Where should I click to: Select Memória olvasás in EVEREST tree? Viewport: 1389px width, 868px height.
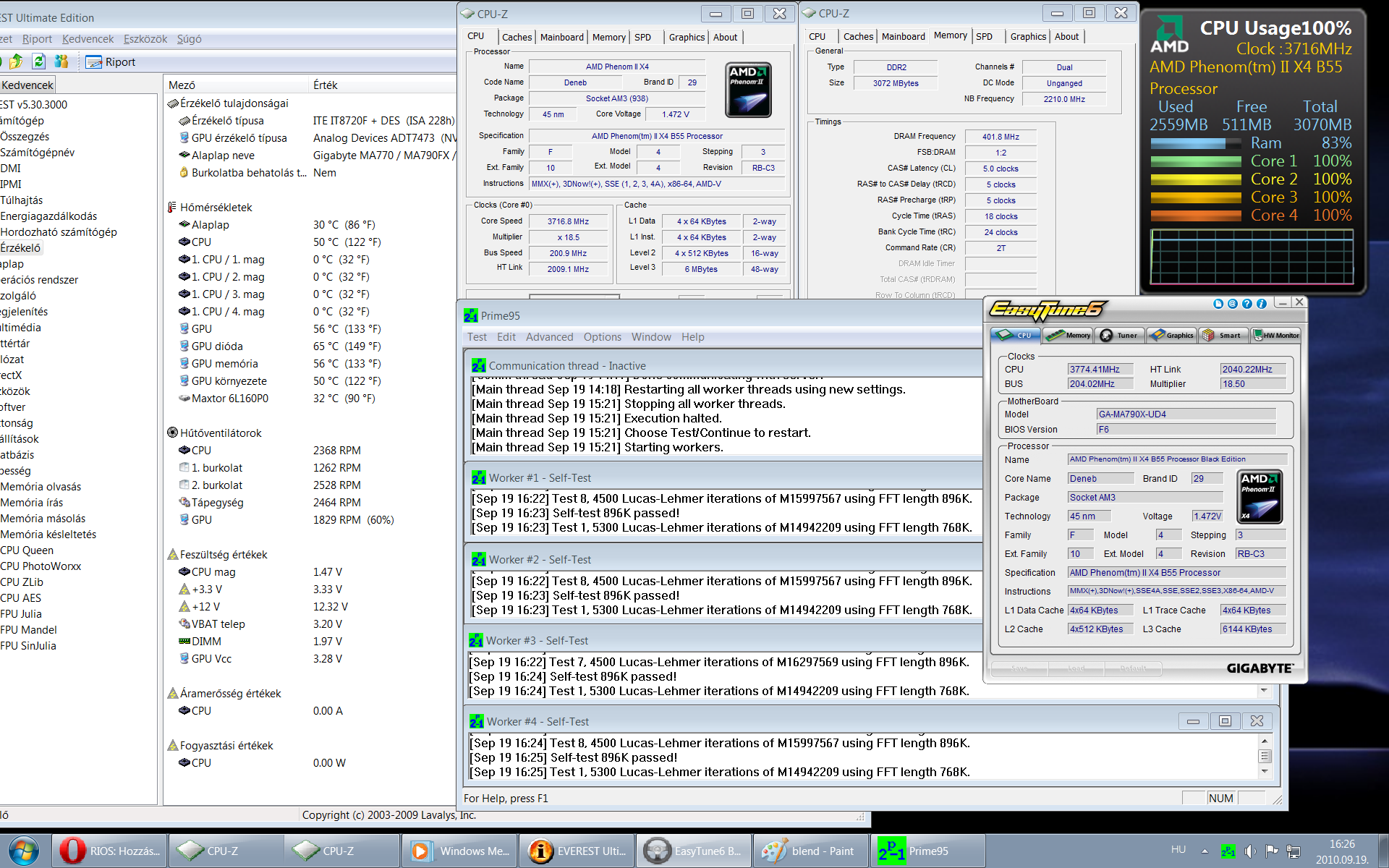pos(41,487)
